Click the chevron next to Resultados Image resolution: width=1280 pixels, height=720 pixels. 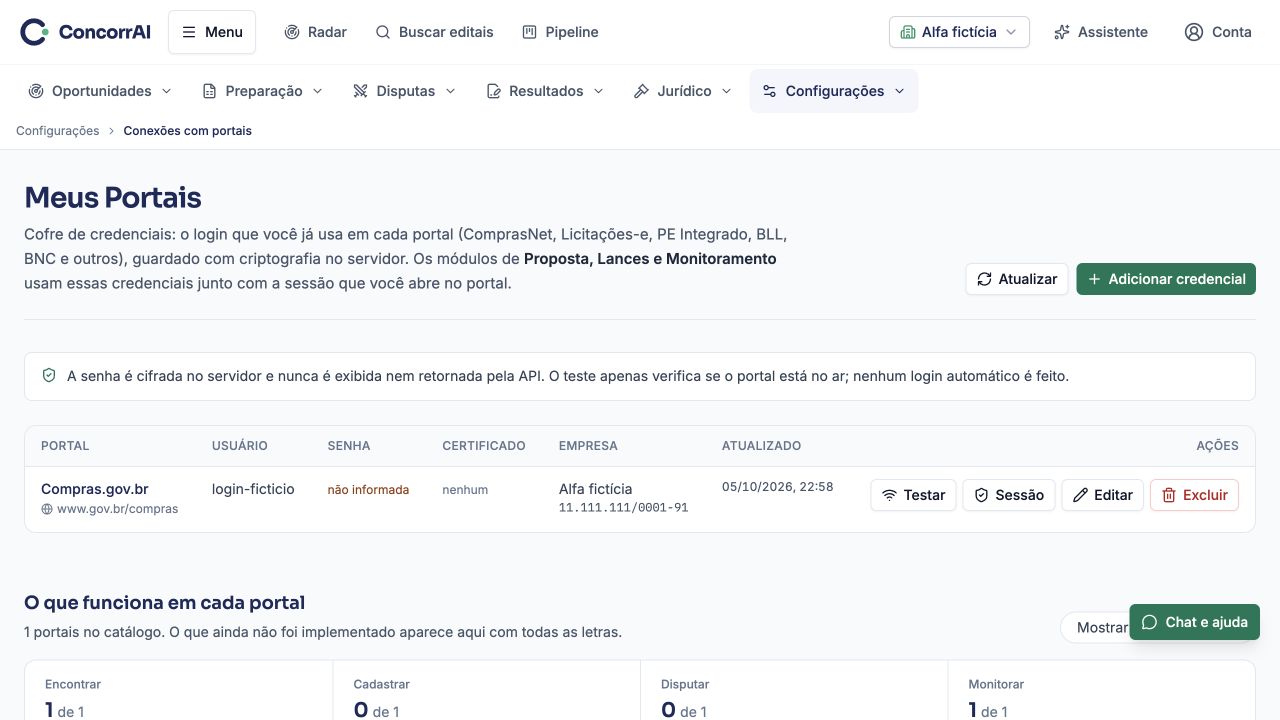(x=598, y=91)
